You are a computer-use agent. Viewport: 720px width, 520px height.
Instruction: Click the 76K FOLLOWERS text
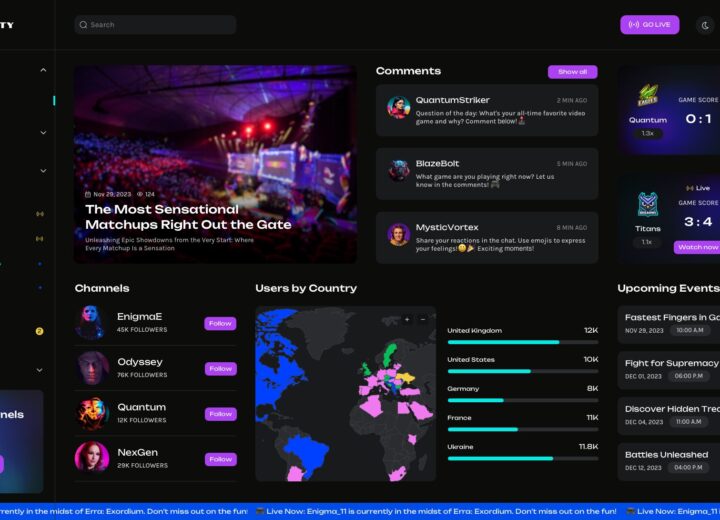tap(142, 375)
